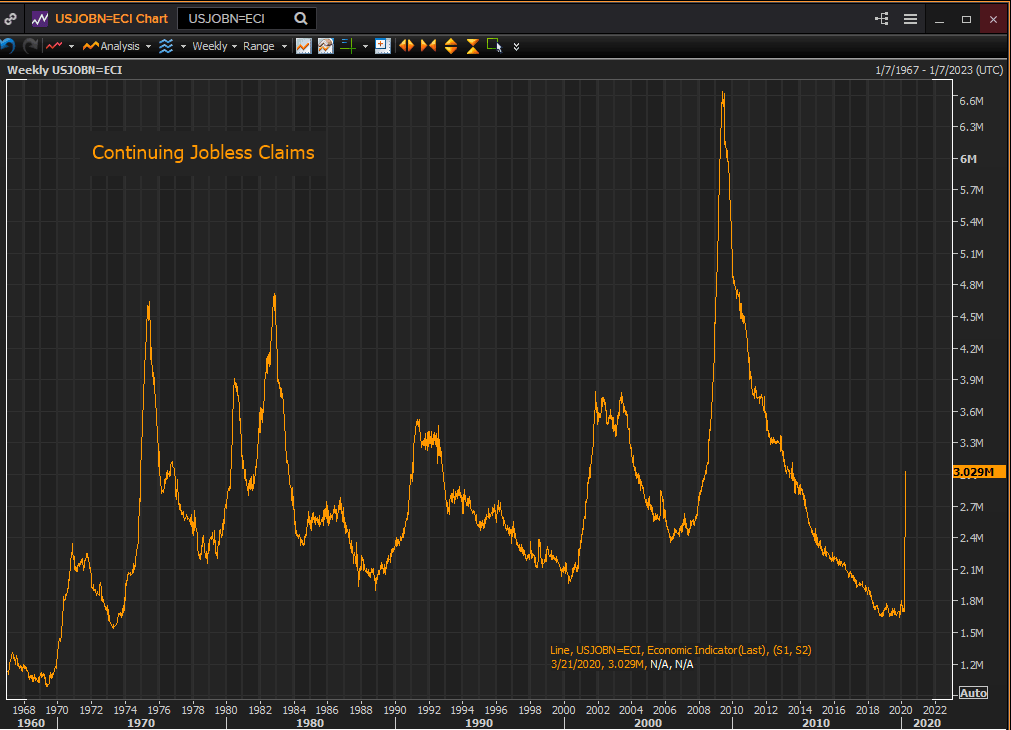Image resolution: width=1011 pixels, height=730 pixels.
Task: Open chart type dropdown arrow
Action: [71, 46]
